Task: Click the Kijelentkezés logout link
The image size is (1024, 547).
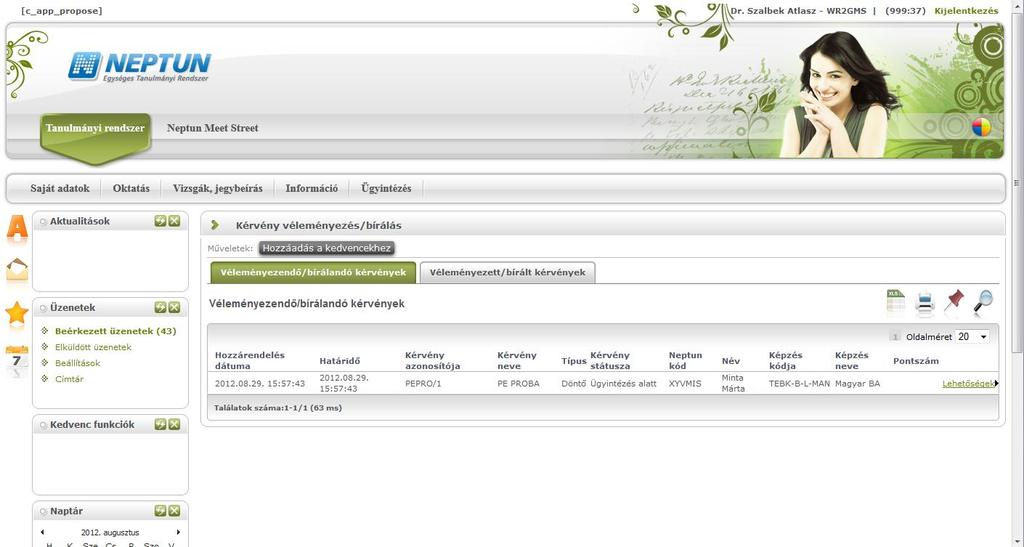Action: 966,11
